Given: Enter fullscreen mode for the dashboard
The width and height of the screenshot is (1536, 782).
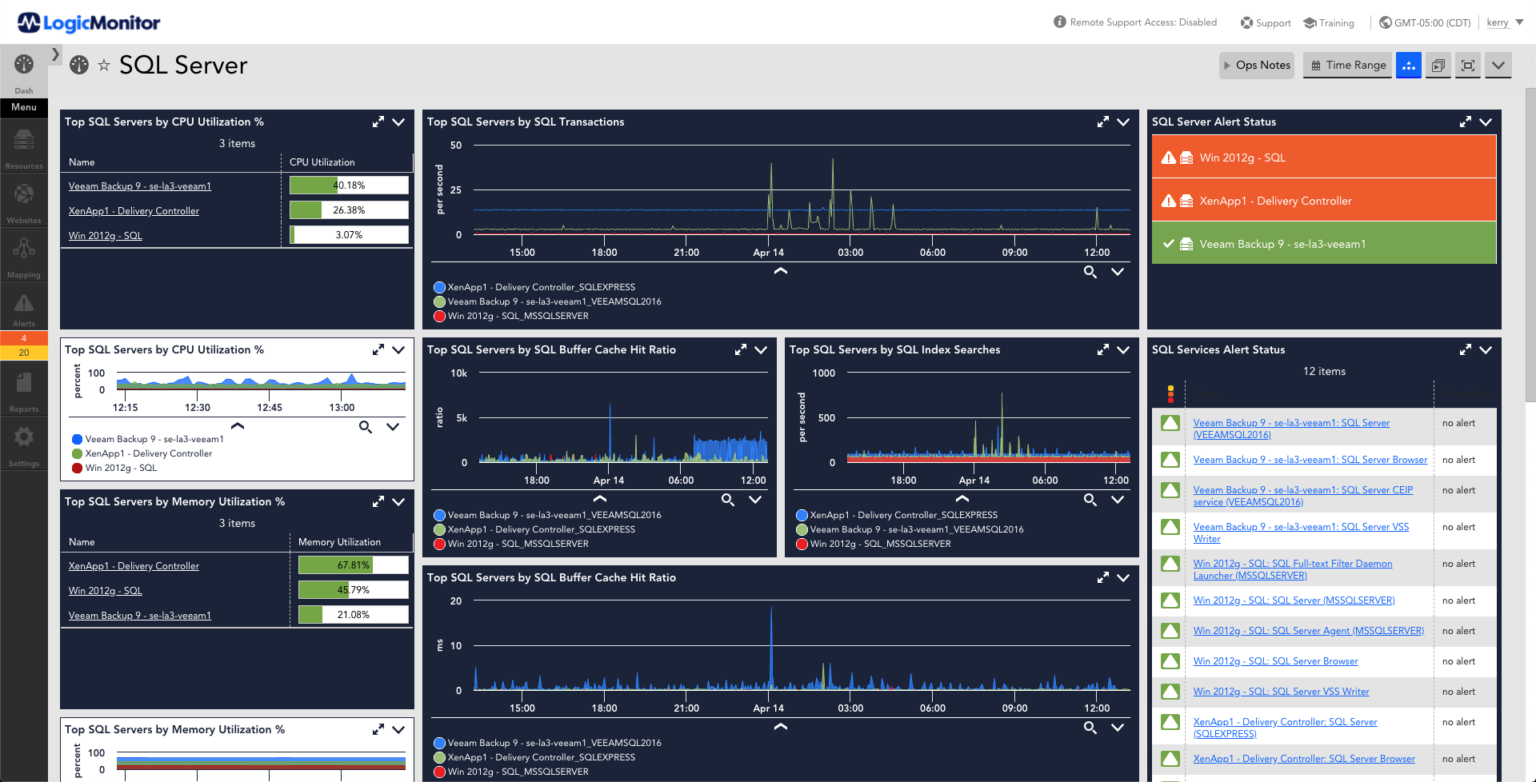Looking at the screenshot, I should pyautogui.click(x=1467, y=65).
